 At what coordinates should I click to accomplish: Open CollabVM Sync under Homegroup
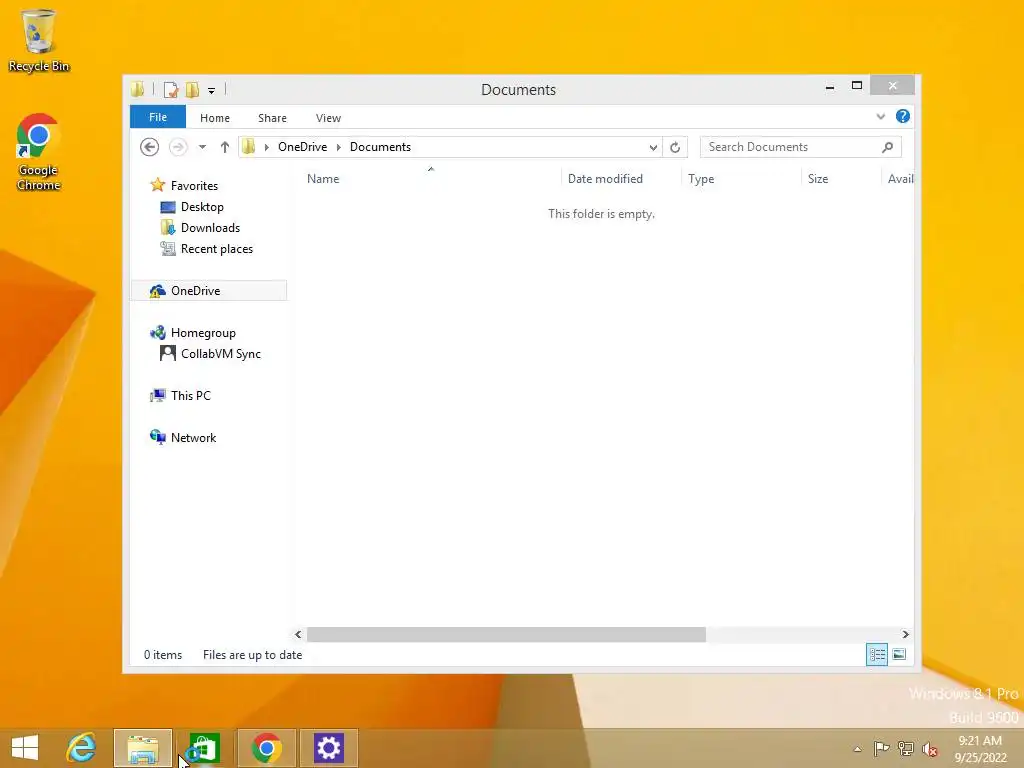click(221, 353)
